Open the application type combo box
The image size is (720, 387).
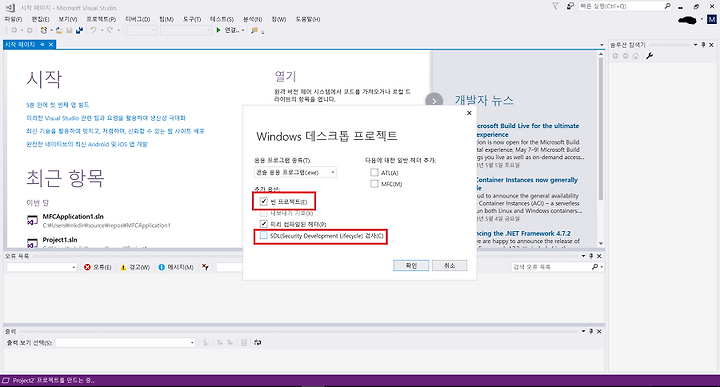[295, 172]
